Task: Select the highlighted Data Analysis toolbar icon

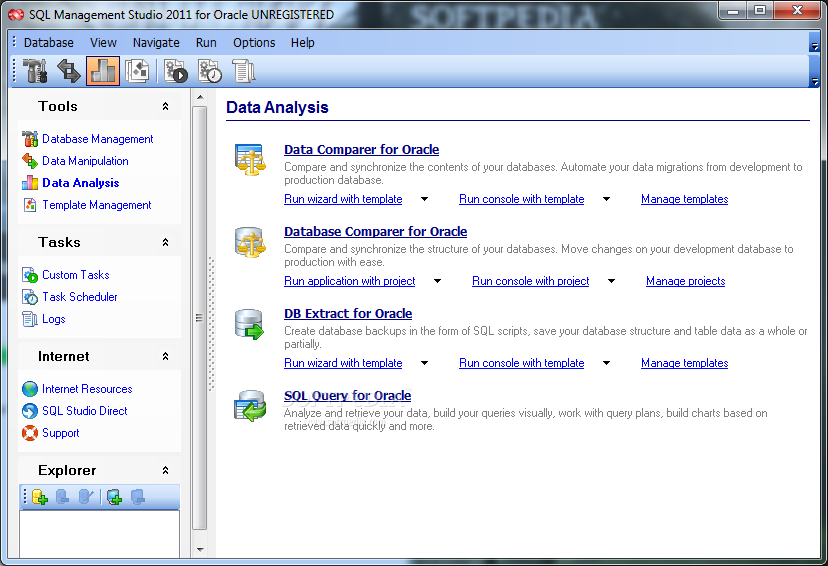Action: (x=103, y=71)
